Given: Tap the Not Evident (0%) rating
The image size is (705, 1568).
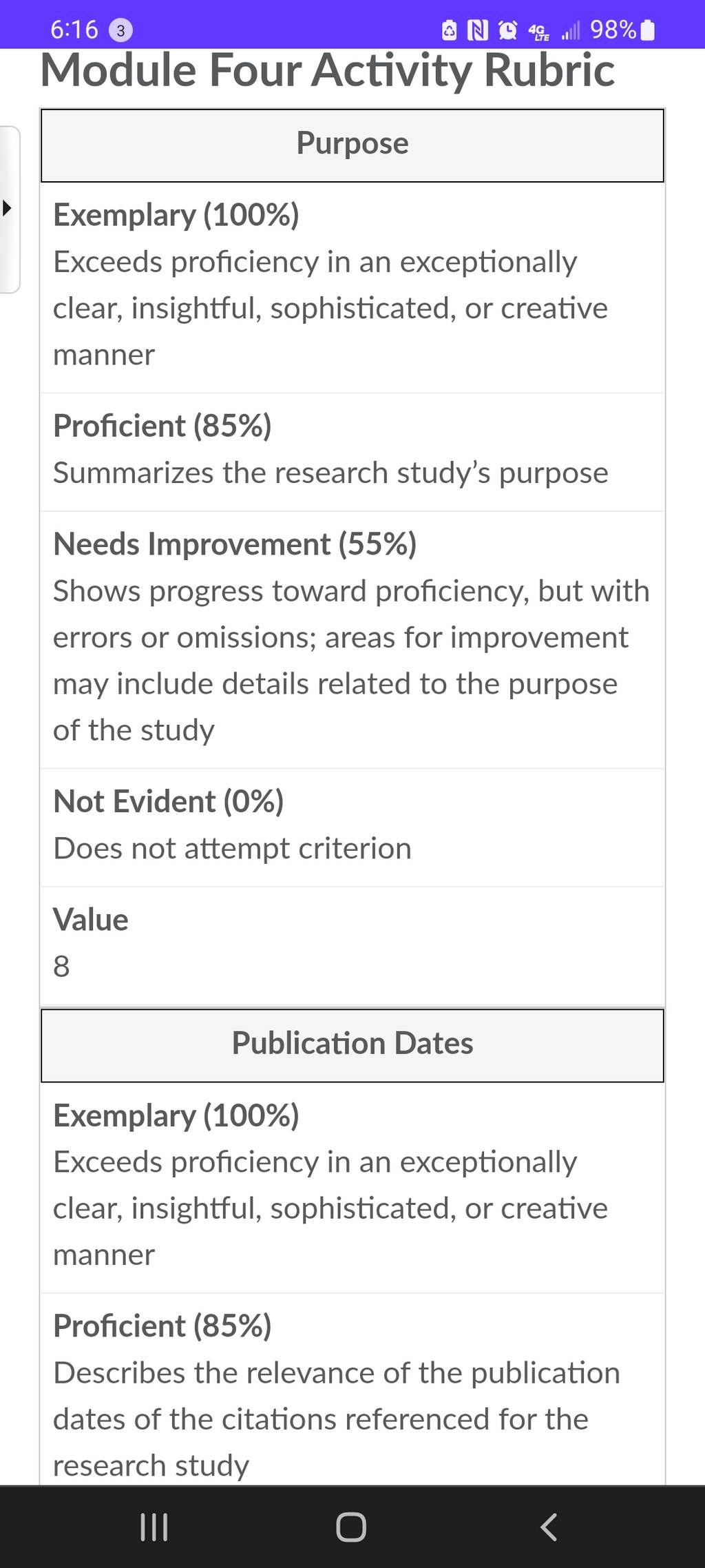Looking at the screenshot, I should click(x=352, y=827).
